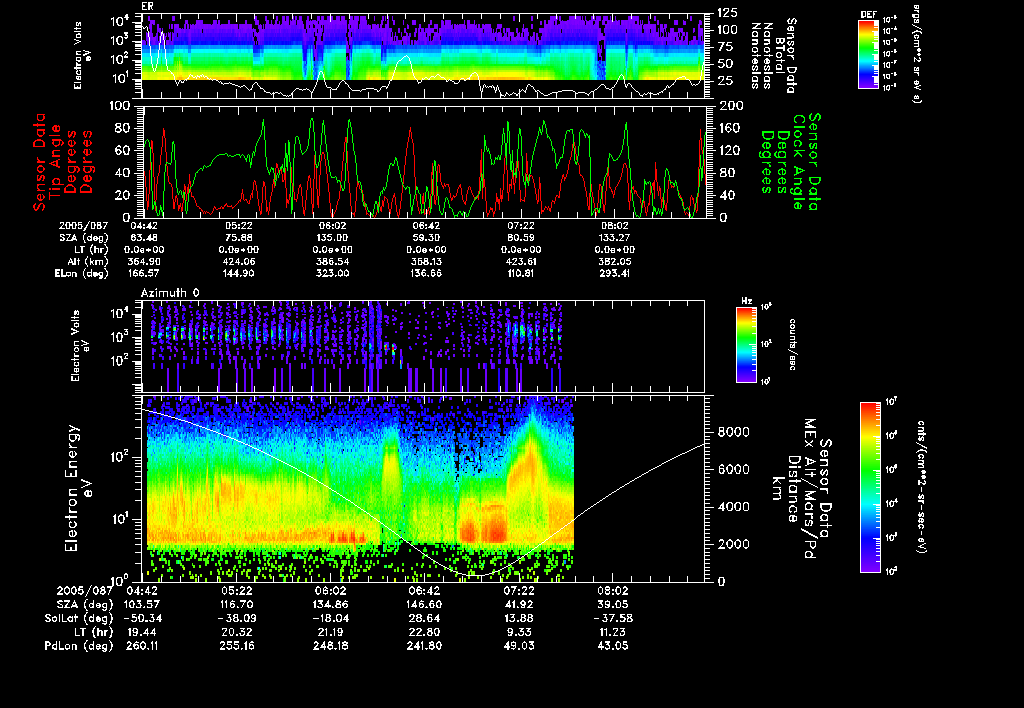Click the LT value 20.32
The image size is (1024, 708).
pyautogui.click(x=238, y=632)
